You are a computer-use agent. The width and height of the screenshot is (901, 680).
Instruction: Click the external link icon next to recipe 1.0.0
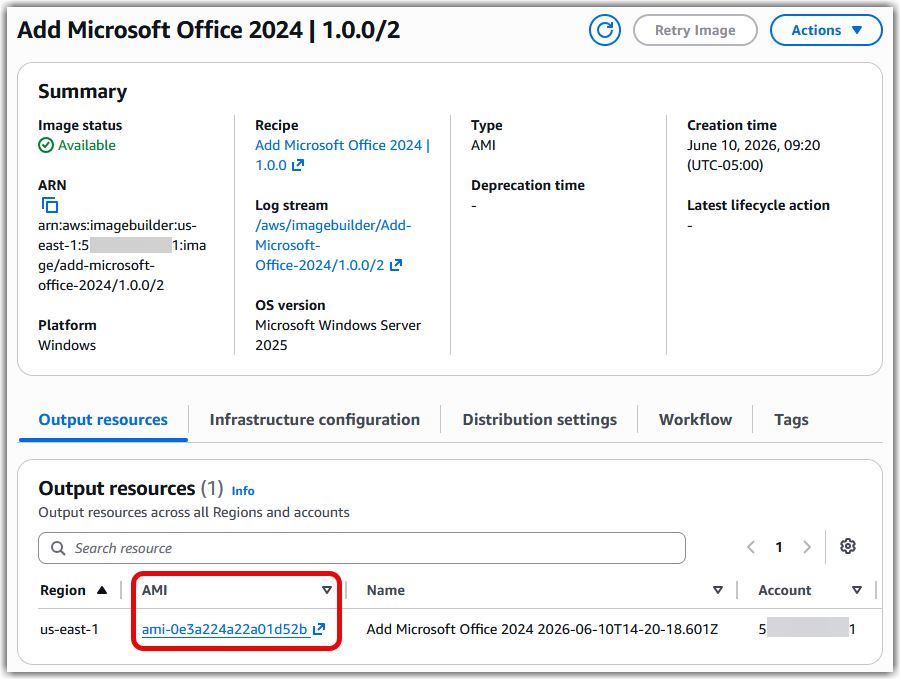click(x=298, y=165)
